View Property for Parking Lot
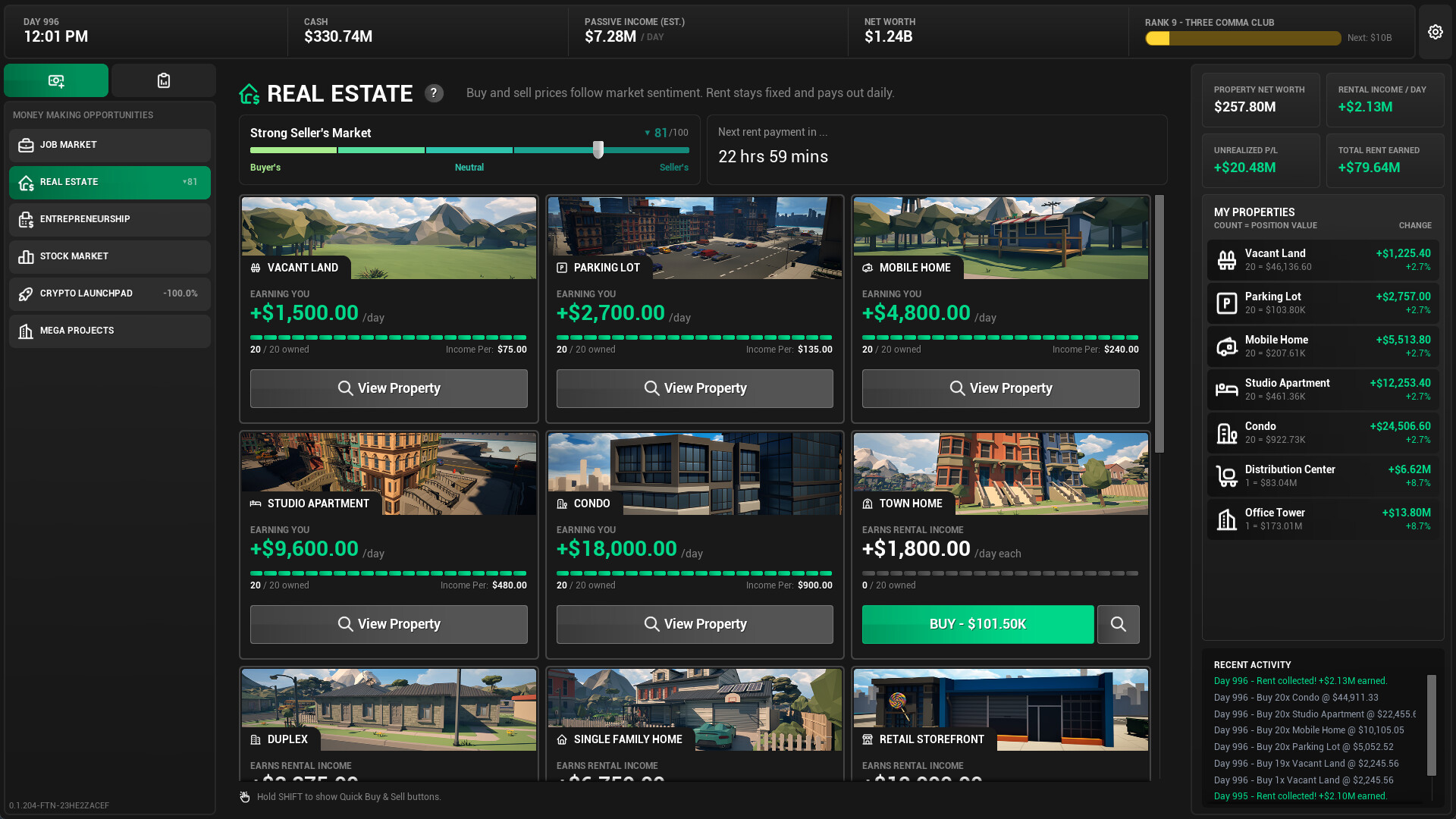 695,388
